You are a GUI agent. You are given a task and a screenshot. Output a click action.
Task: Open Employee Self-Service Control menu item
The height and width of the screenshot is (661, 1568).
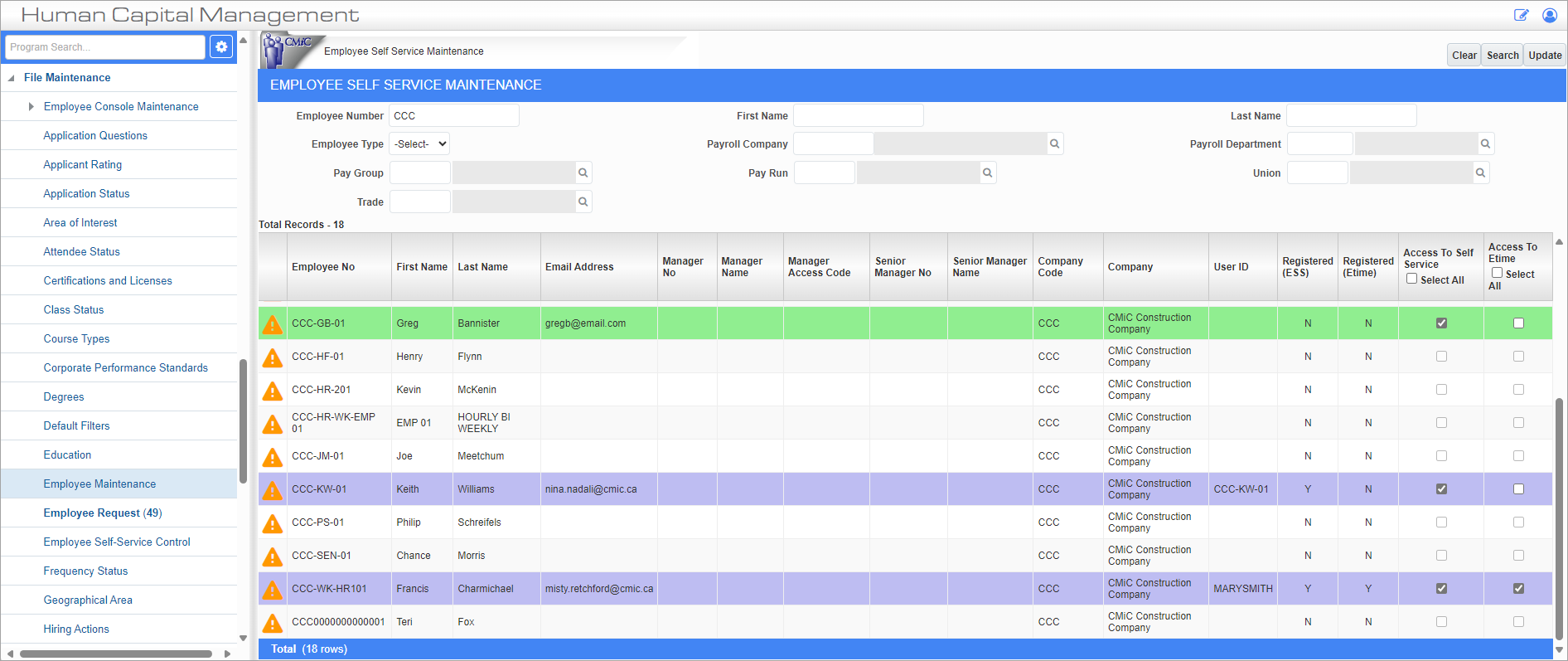[x=117, y=542]
